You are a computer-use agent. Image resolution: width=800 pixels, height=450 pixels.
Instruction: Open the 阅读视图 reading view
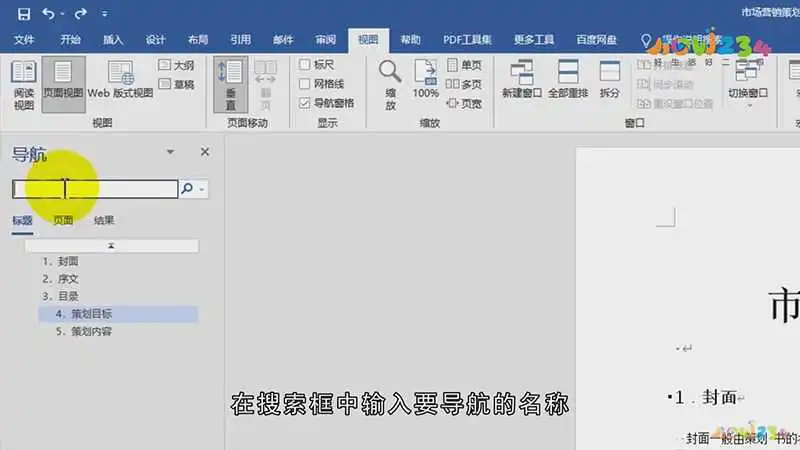(x=23, y=83)
